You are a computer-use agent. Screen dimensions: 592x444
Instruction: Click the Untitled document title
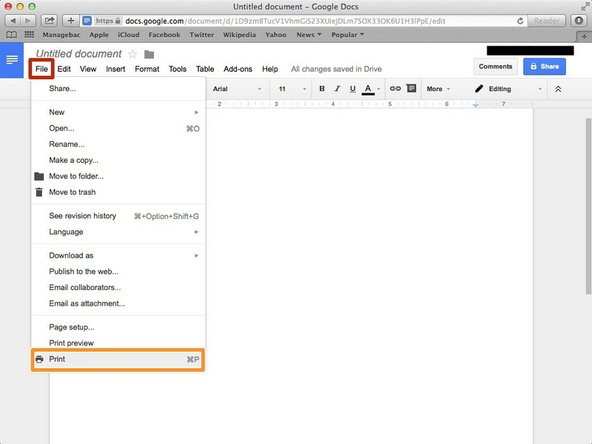click(x=79, y=54)
